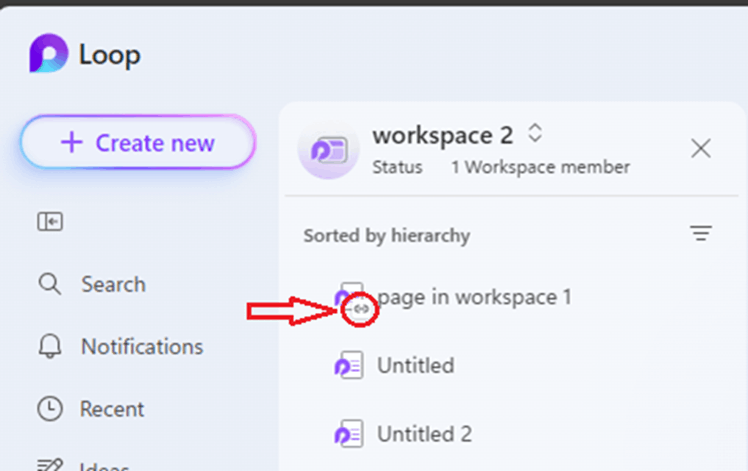Close the workspace 2 panel

tap(701, 148)
